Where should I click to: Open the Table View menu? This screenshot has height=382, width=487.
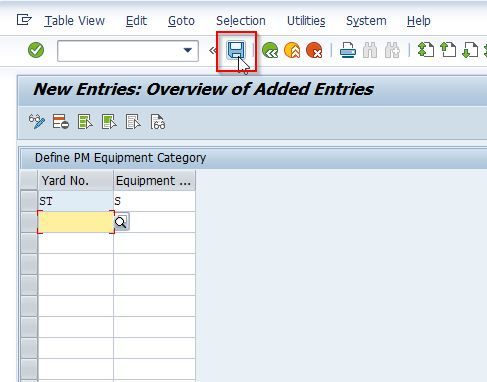(75, 21)
